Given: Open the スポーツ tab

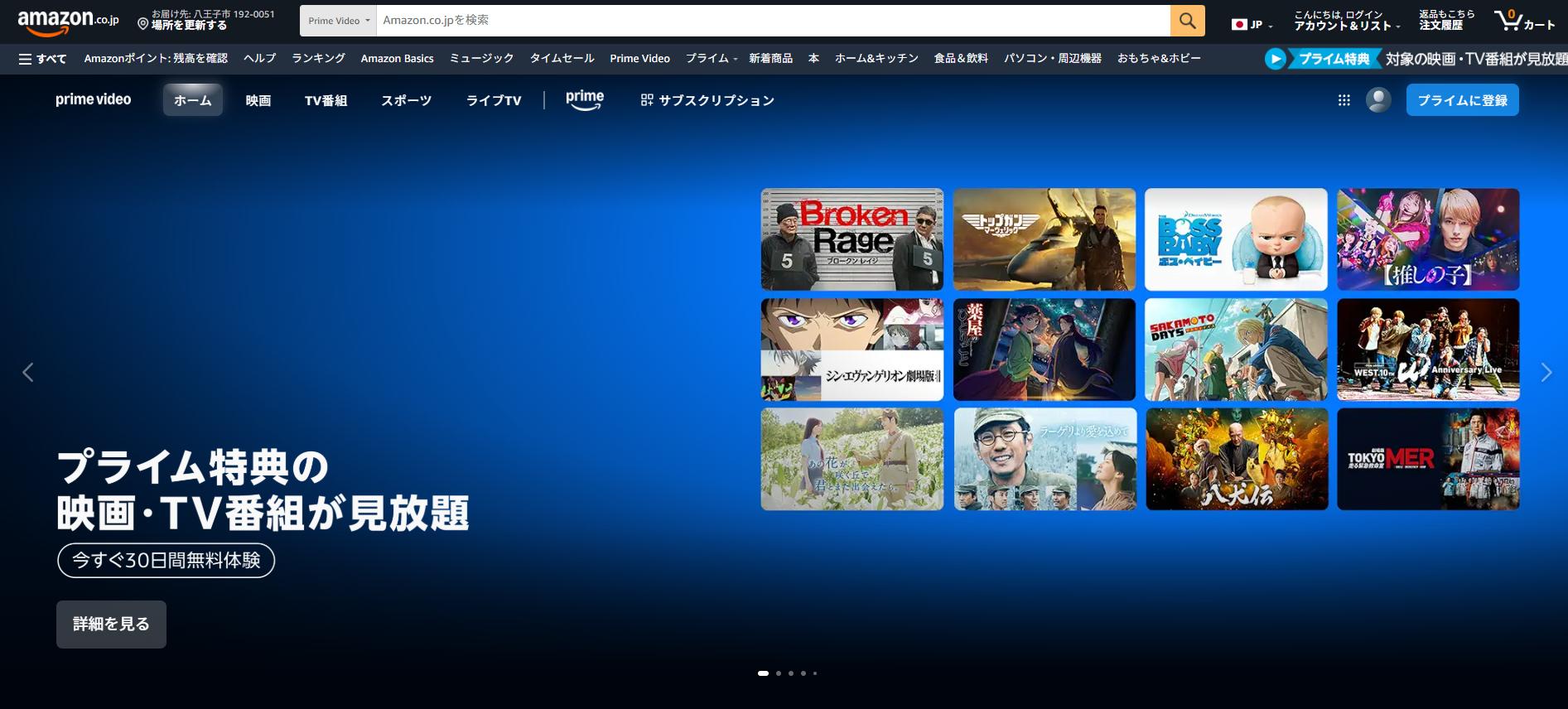Looking at the screenshot, I should pos(406,100).
